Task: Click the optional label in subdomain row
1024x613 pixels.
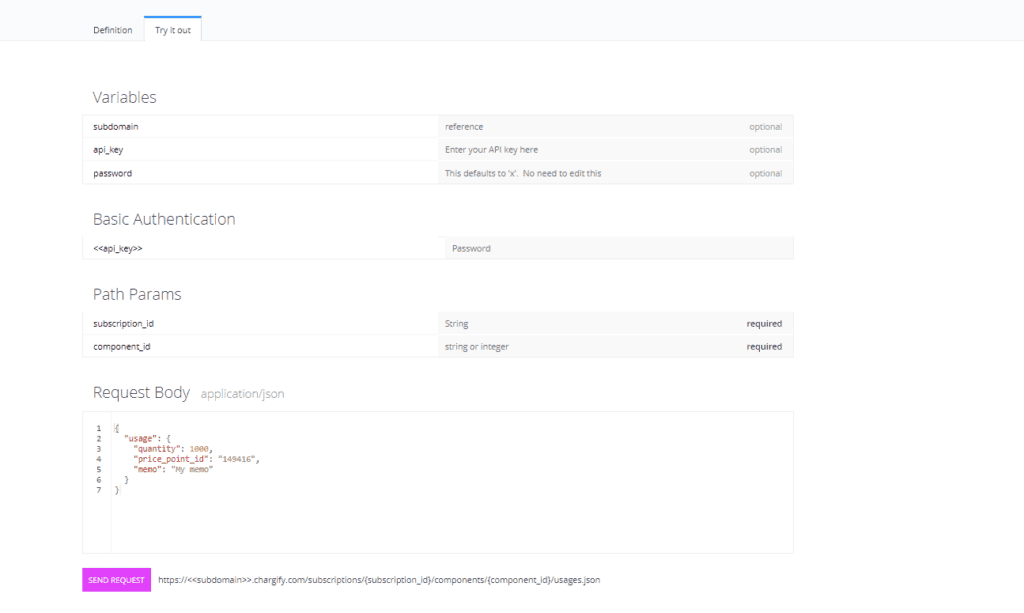Action: pyautogui.click(x=765, y=127)
